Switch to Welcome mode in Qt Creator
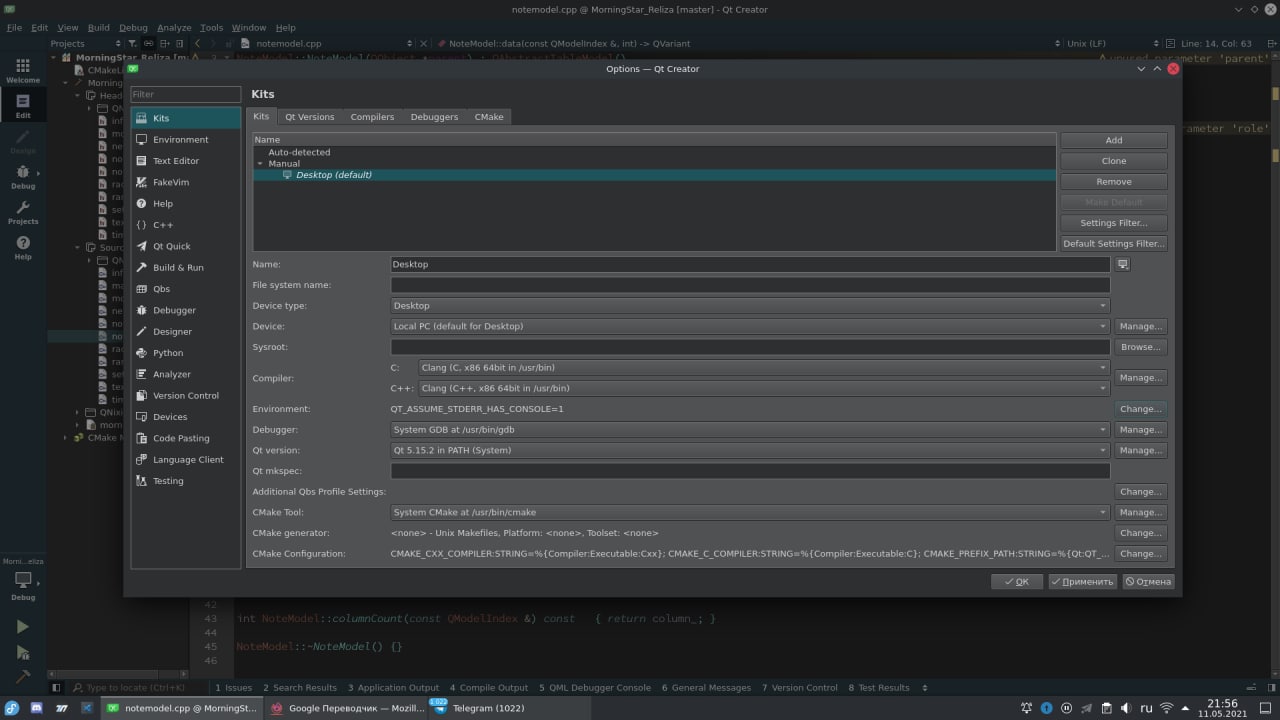Viewport: 1280px width, 720px height. pyautogui.click(x=23, y=68)
